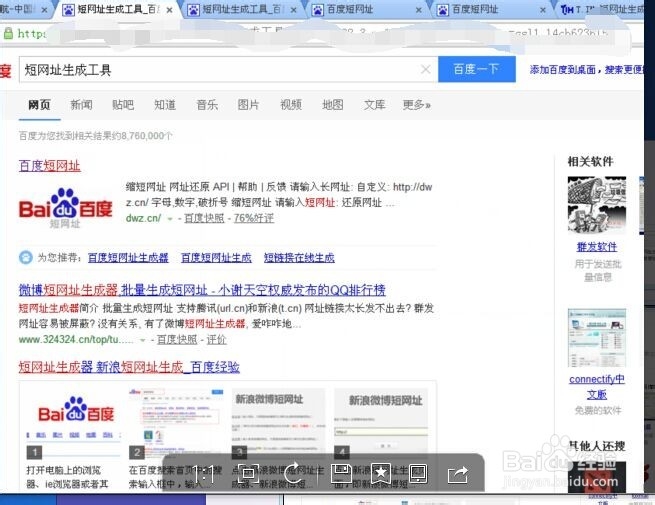The image size is (655, 505).
Task: Bookmark the image with the star icon
Action: click(x=381, y=474)
